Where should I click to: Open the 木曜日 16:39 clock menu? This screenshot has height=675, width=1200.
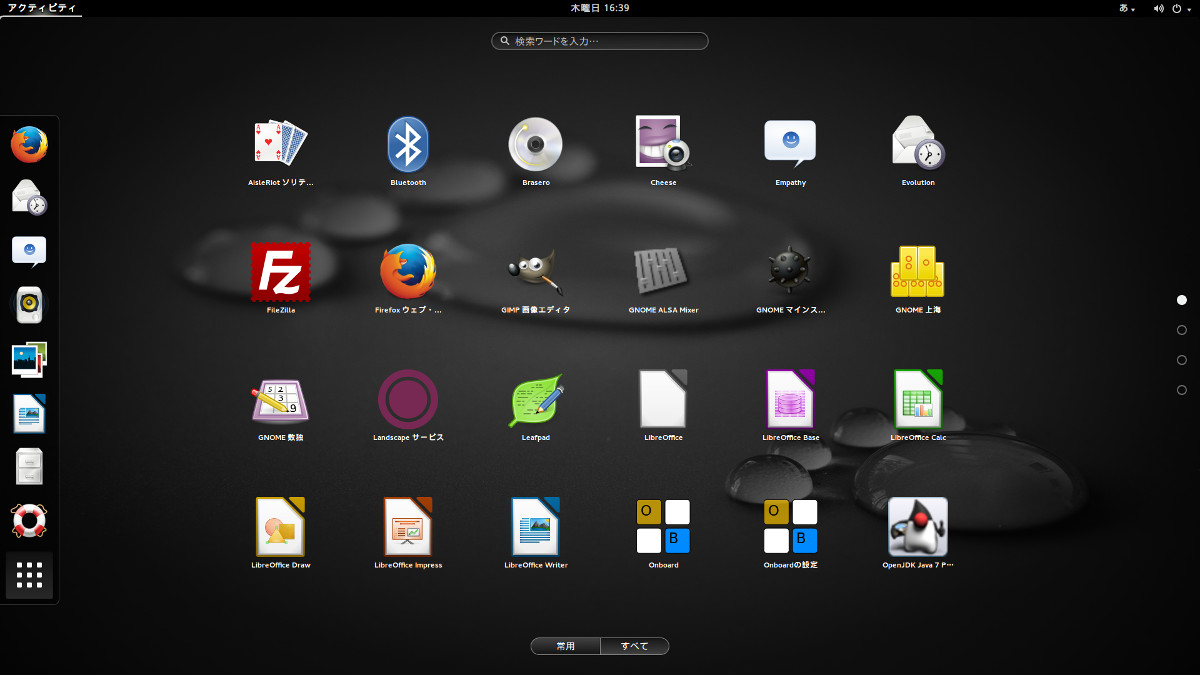tap(600, 8)
